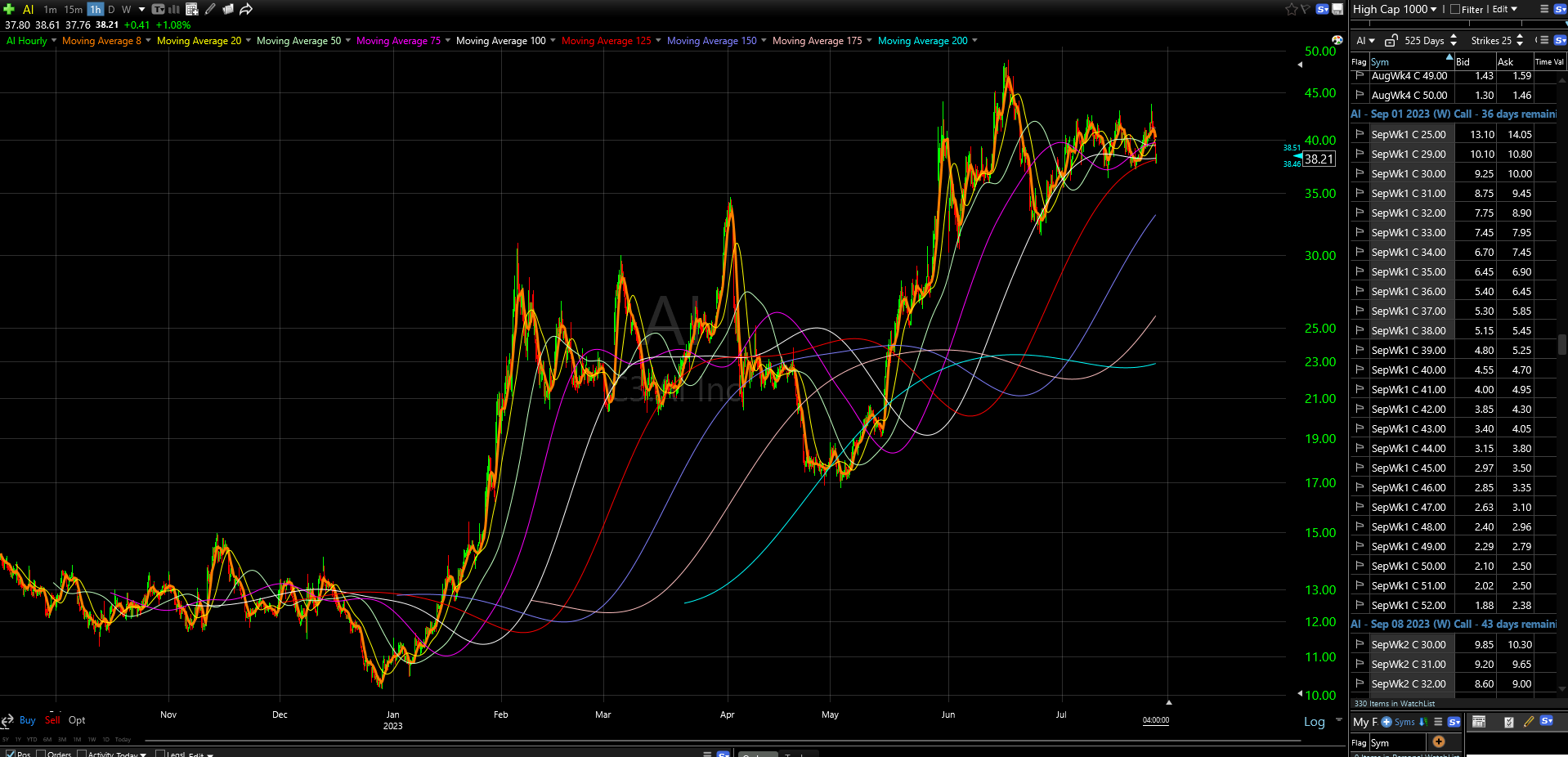This screenshot has height=757, width=1568.
Task: Click the flag for SepWk1 C 40.00
Action: (1360, 370)
